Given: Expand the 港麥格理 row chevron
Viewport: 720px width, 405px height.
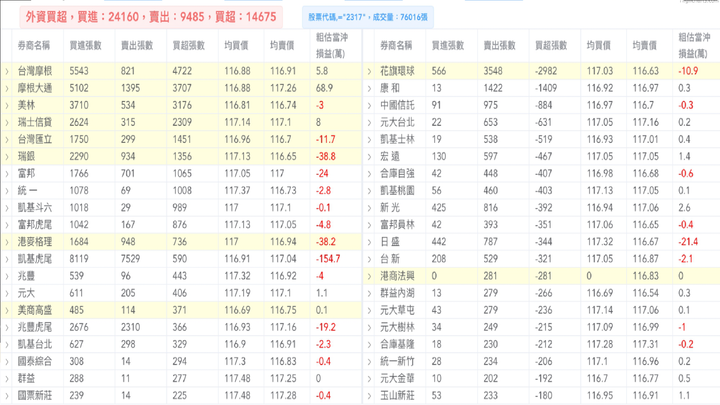Looking at the screenshot, I should (7, 242).
